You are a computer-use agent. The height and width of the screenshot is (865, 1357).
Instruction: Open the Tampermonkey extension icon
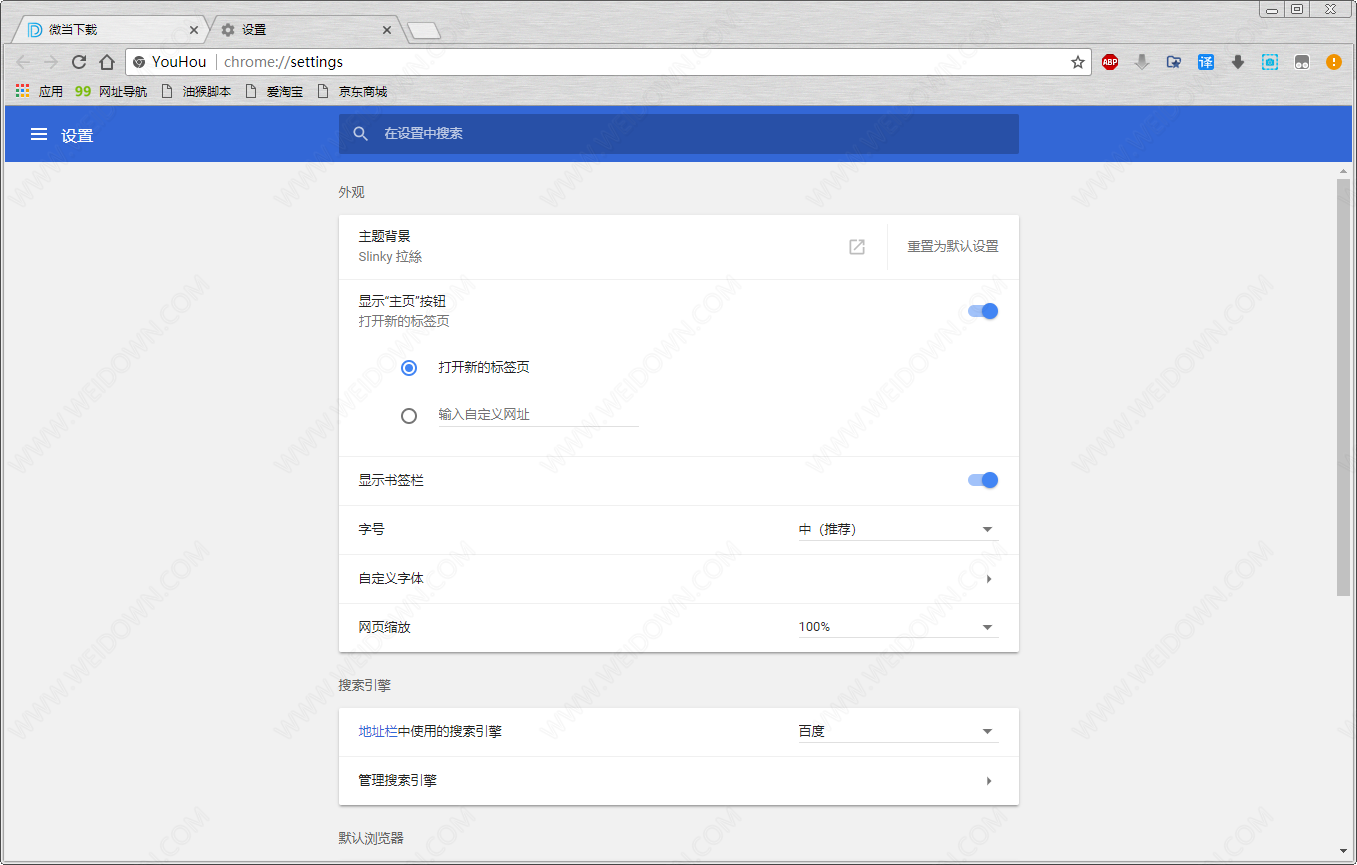1302,62
